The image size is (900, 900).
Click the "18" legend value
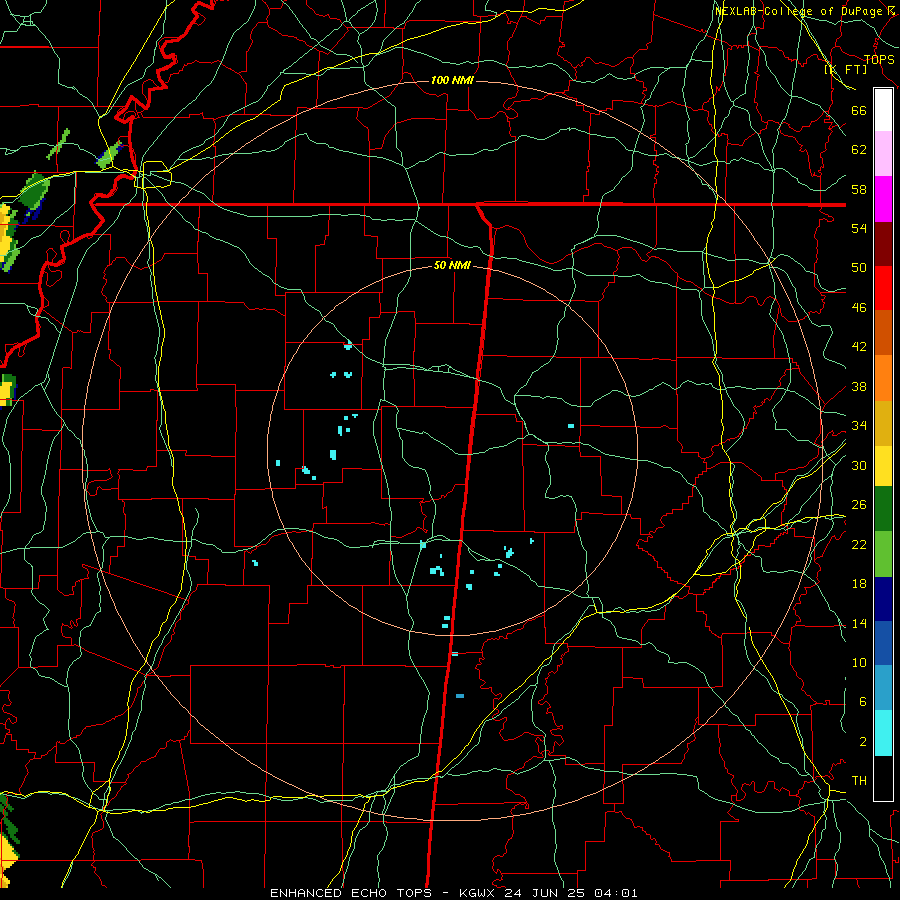click(859, 583)
